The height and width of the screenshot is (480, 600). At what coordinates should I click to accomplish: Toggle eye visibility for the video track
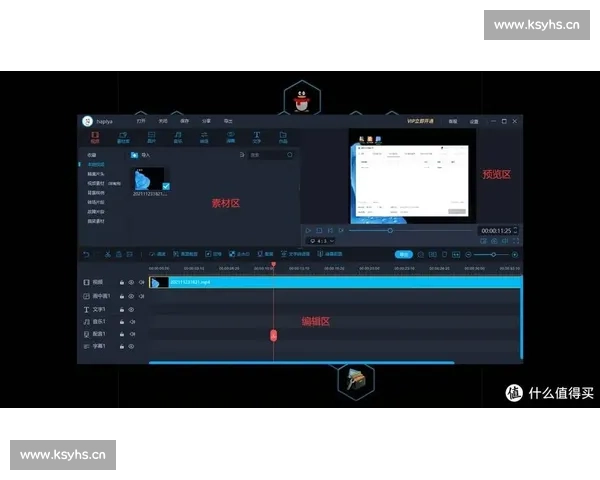point(131,283)
